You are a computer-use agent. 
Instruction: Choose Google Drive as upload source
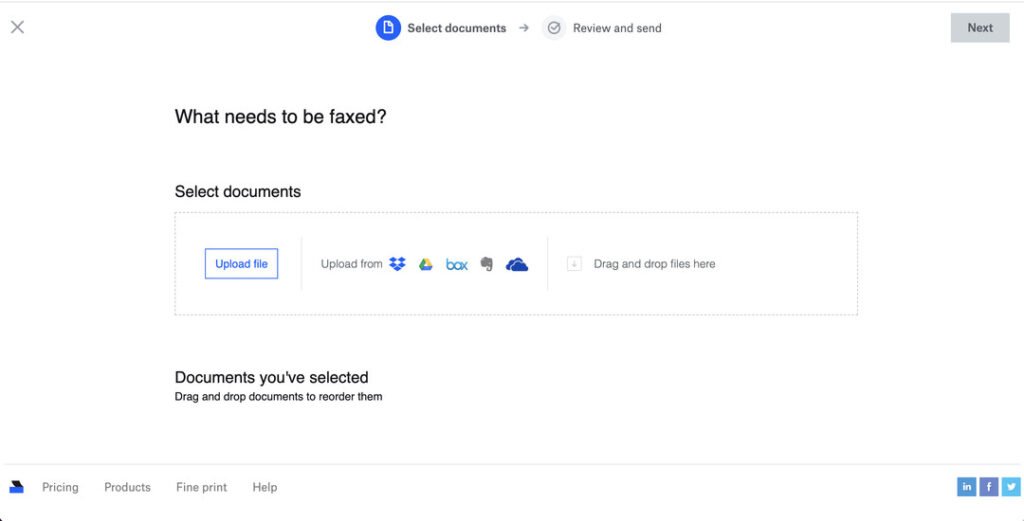click(425, 264)
